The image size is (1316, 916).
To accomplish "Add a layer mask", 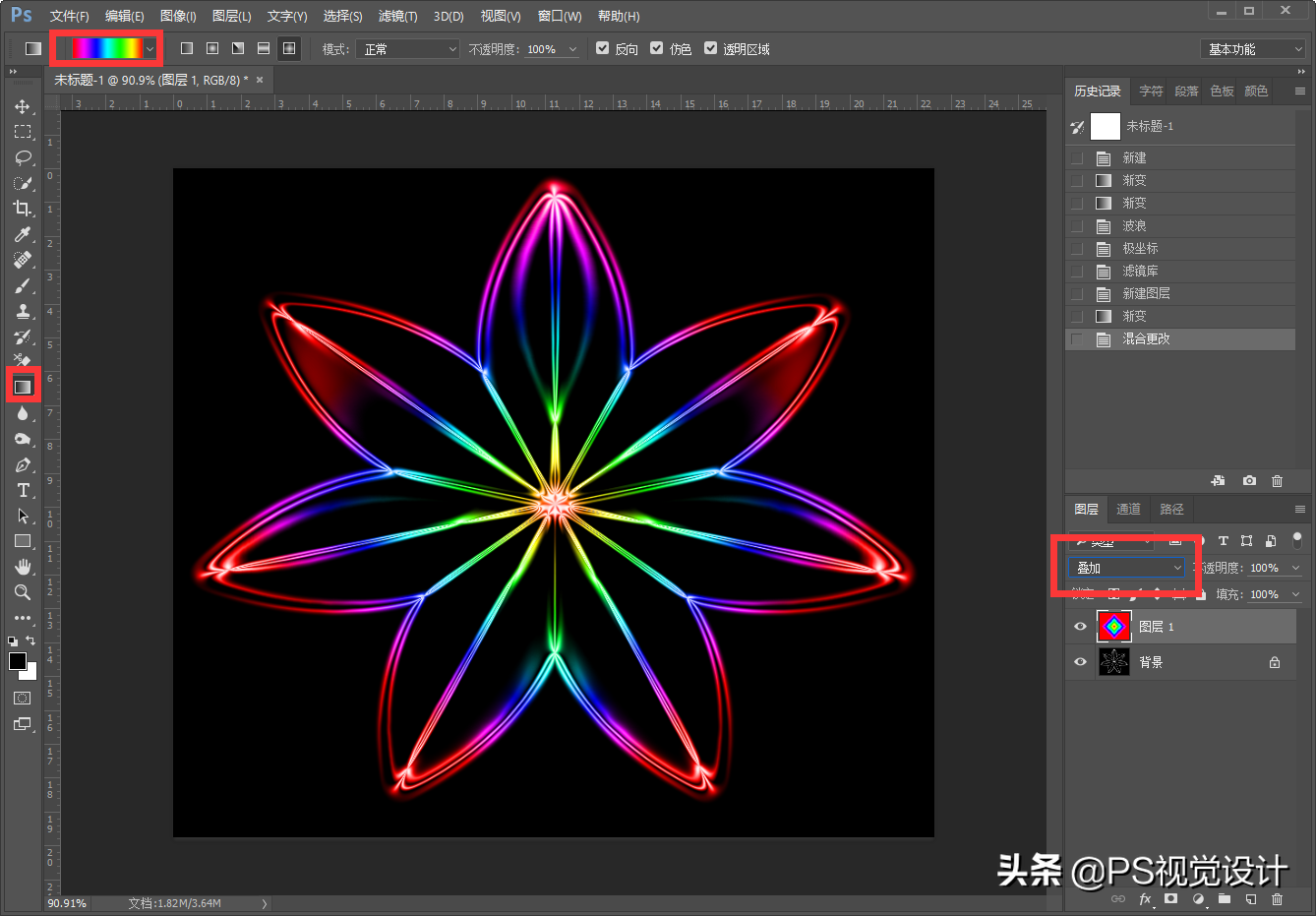I will (x=1170, y=898).
